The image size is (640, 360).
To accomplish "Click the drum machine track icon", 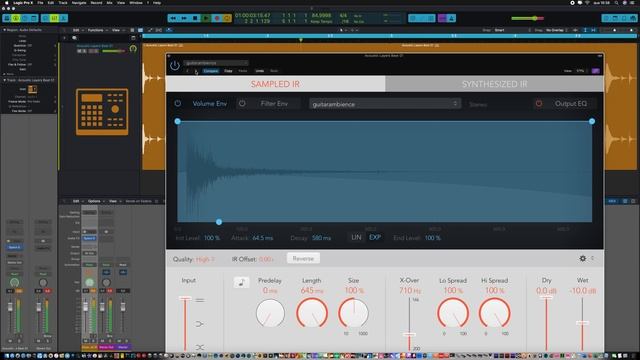I will pyautogui.click(x=102, y=112).
